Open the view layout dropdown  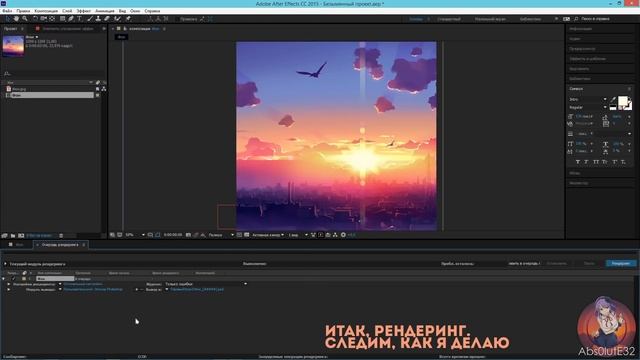[298, 235]
